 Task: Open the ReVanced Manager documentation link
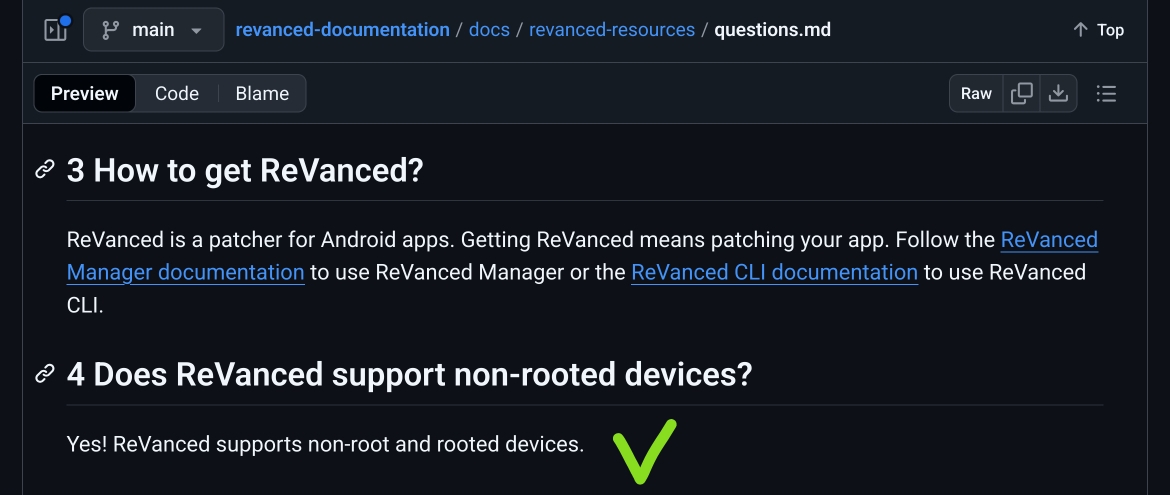pyautogui.click(x=186, y=272)
